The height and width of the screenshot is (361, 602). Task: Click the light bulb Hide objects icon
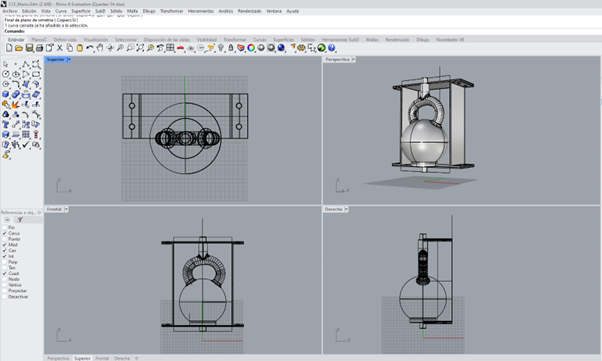coord(221,48)
